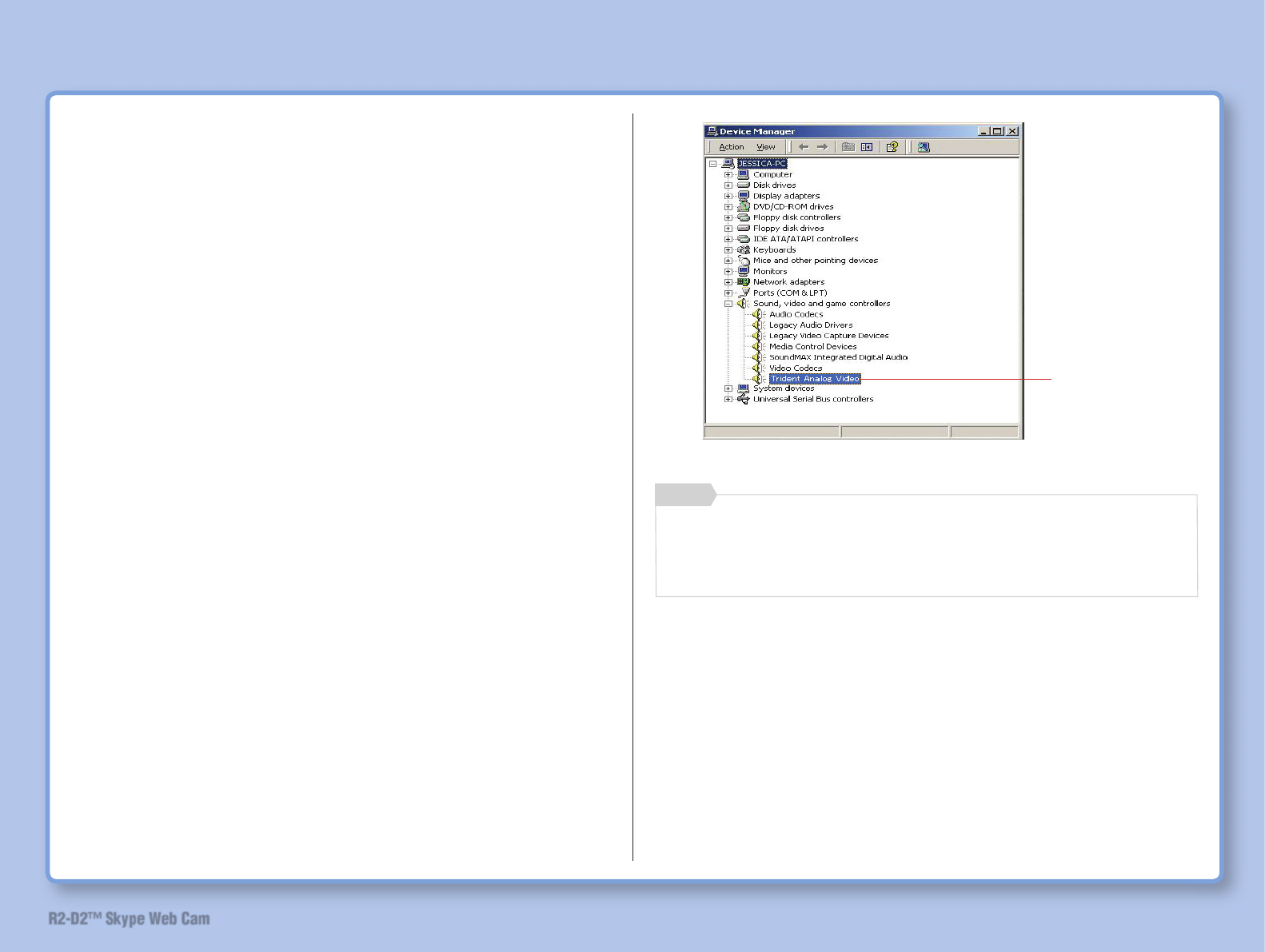Click the Keyboards device icon
This screenshot has height=952, width=1265.
point(744,249)
